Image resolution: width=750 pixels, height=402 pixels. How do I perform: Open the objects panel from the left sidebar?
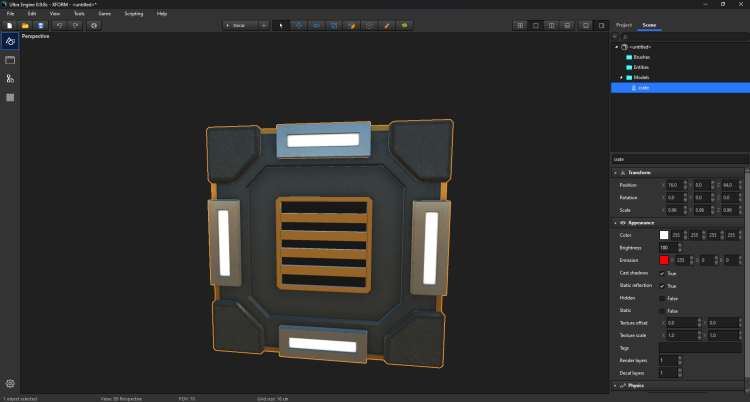pos(10,41)
